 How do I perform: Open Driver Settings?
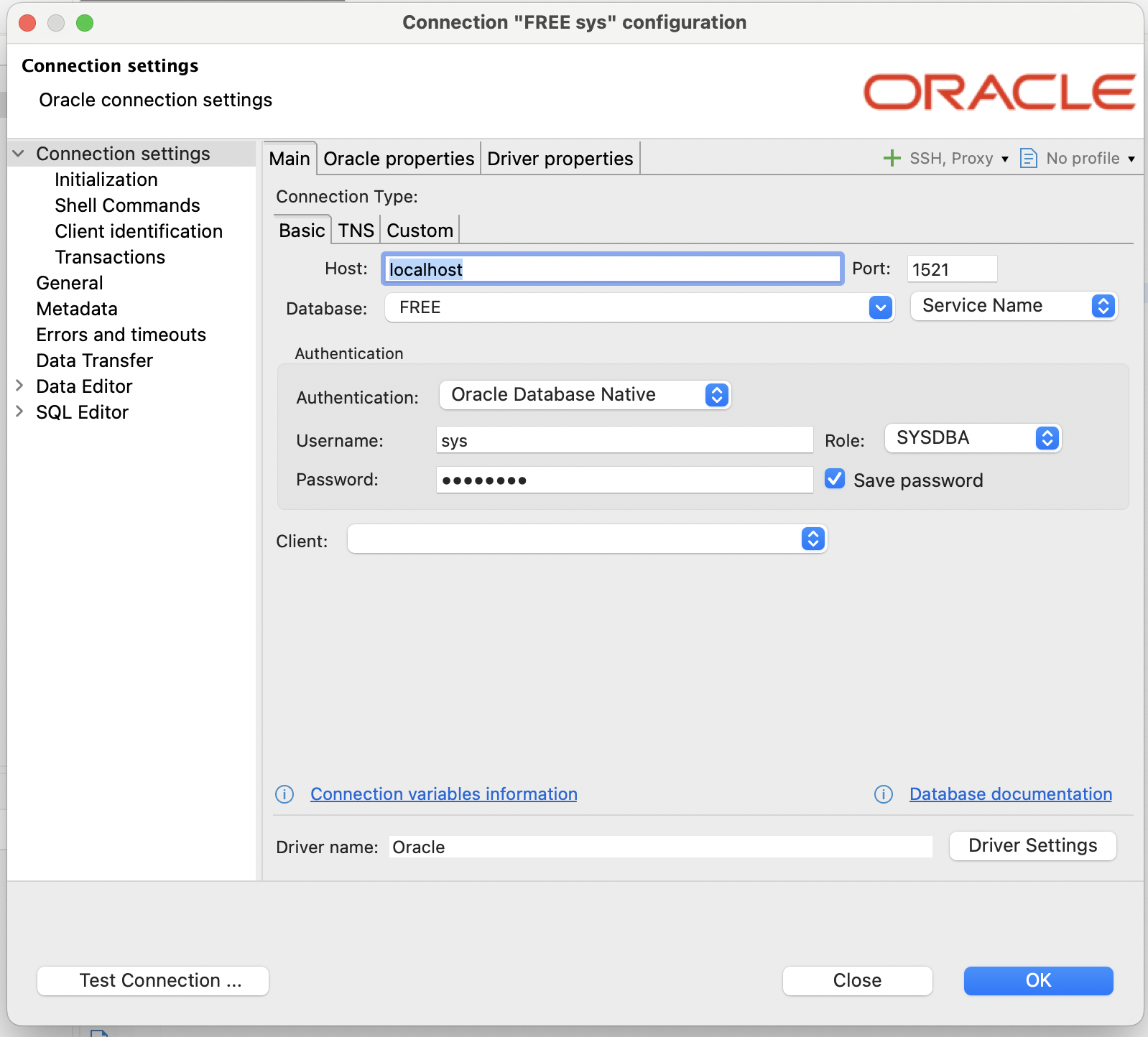pyautogui.click(x=1033, y=846)
